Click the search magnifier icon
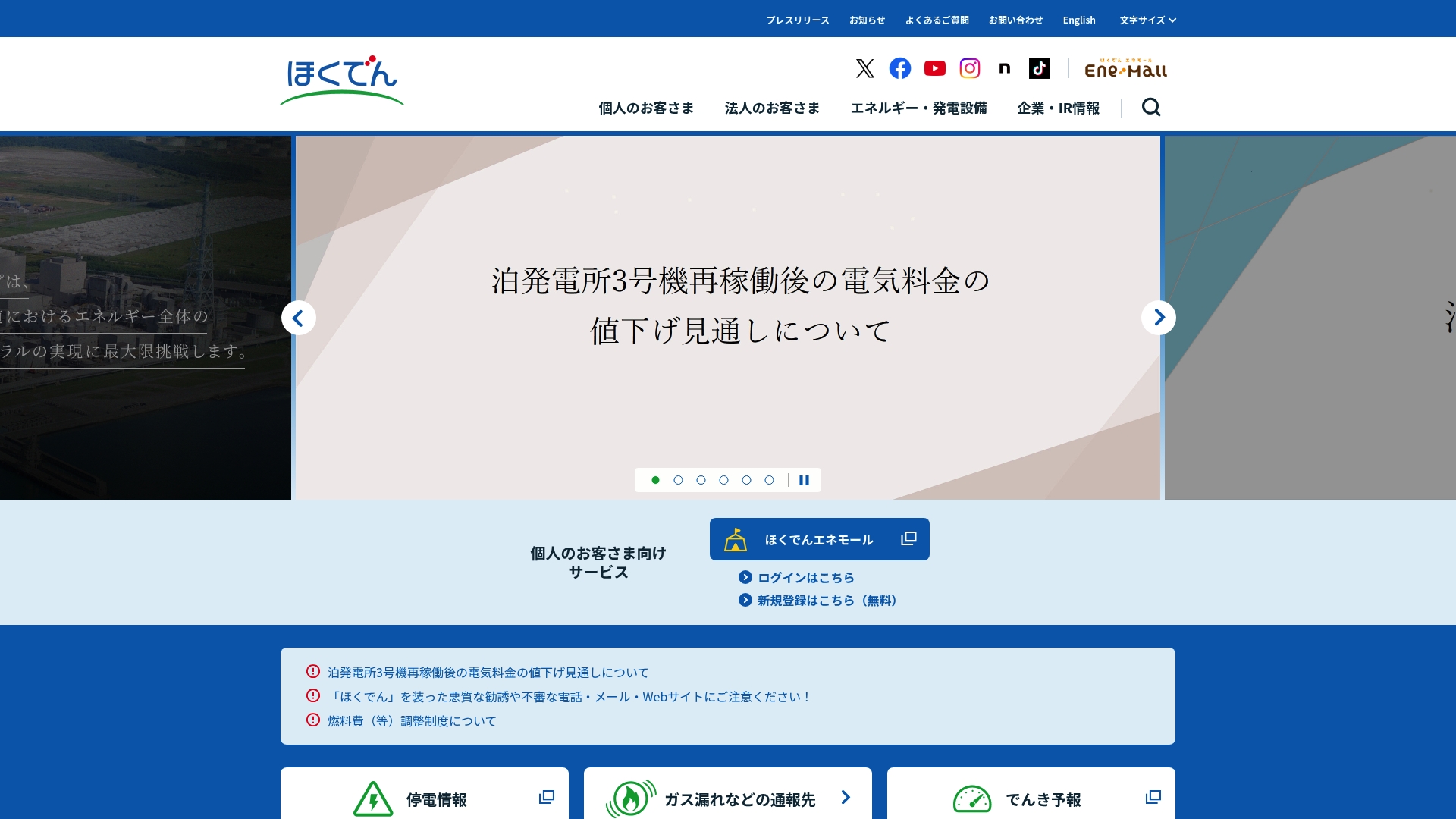Image resolution: width=1456 pixels, height=819 pixels. [x=1151, y=108]
